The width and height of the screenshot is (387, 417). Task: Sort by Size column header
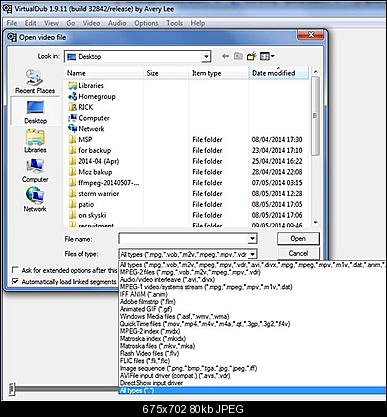(x=166, y=73)
